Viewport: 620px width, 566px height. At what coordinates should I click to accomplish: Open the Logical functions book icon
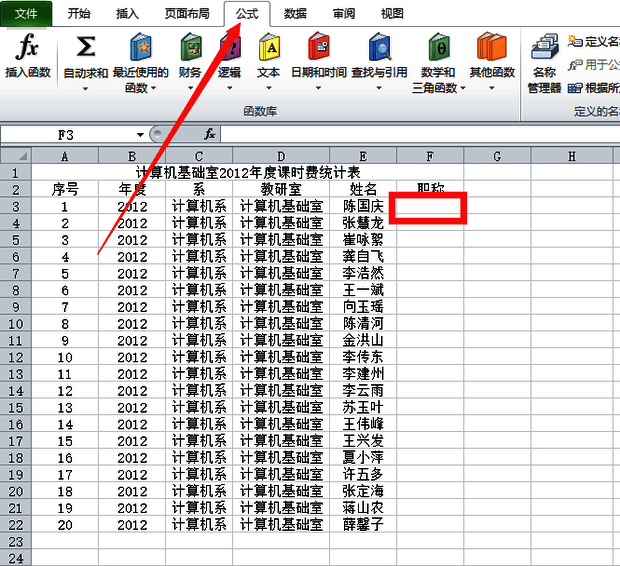[x=230, y=47]
